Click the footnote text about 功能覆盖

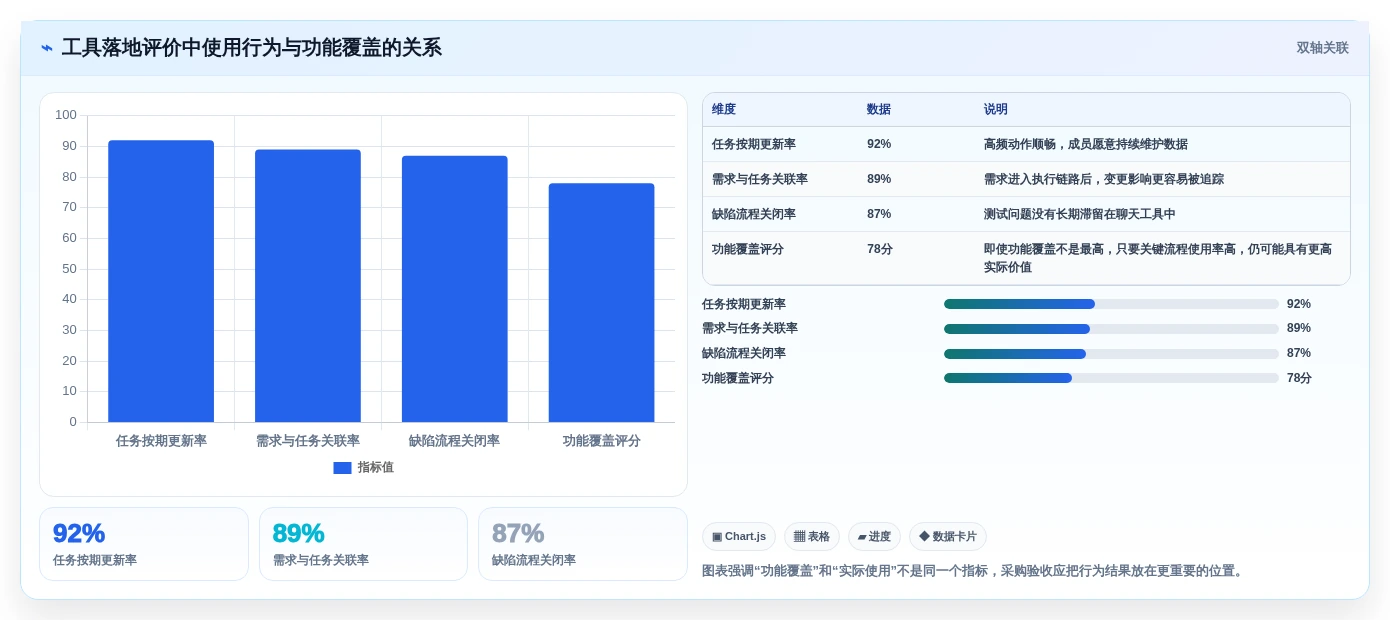975,571
